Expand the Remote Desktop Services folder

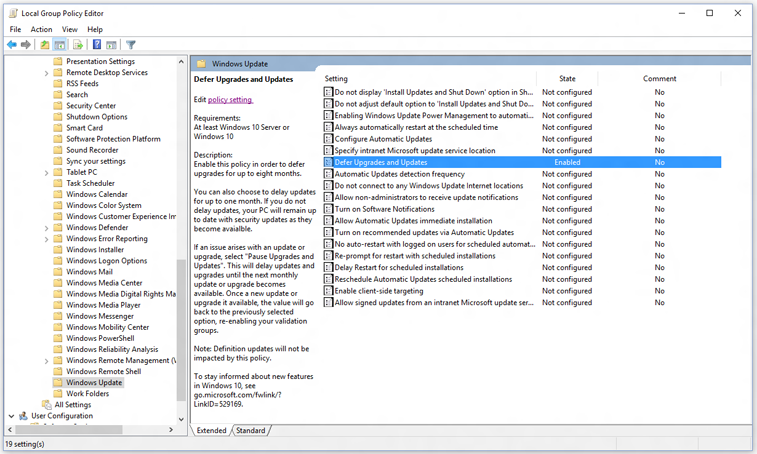(x=47, y=72)
